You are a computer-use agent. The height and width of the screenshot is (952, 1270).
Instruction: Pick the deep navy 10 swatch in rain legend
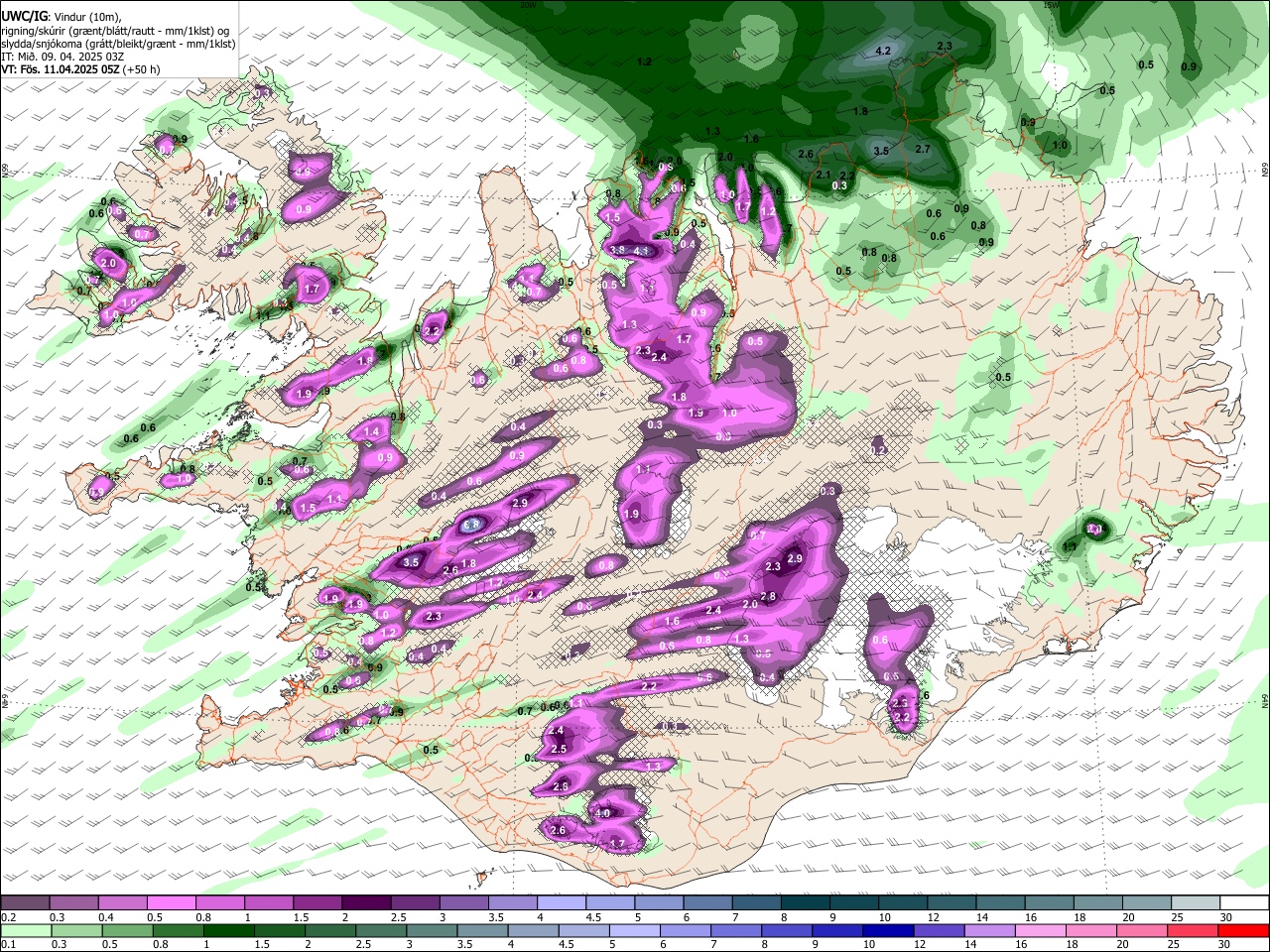click(888, 930)
